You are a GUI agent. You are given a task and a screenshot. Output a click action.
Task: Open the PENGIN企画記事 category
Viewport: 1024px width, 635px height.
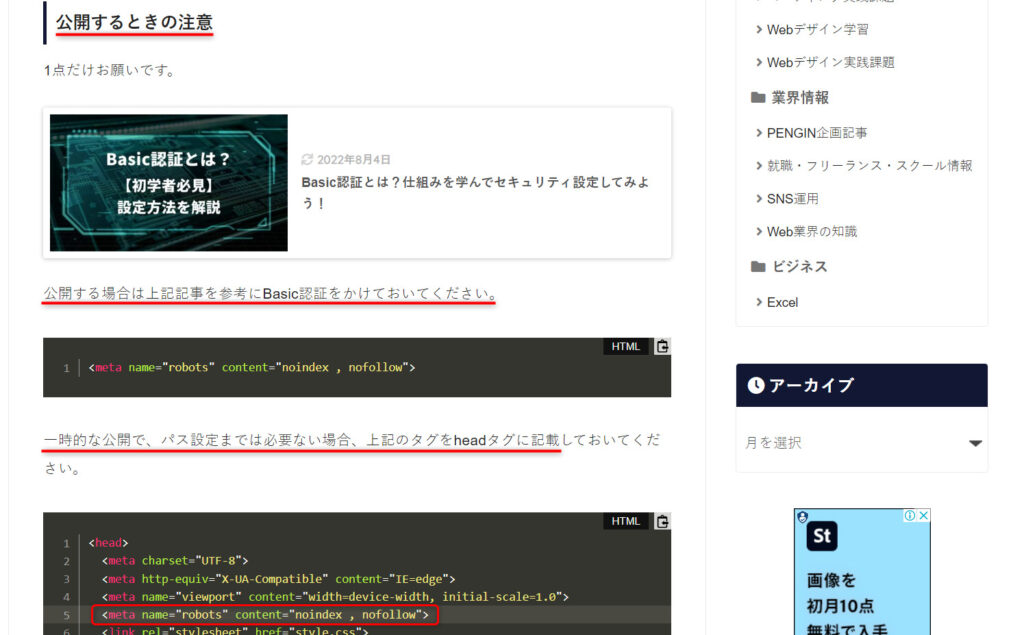click(817, 133)
